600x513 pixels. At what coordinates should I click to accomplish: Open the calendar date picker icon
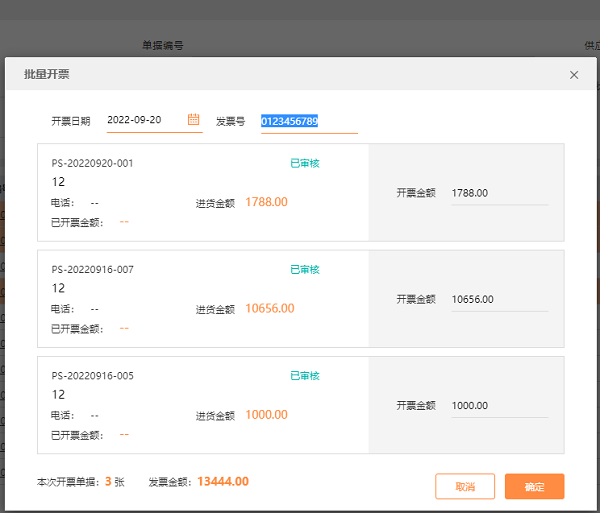tap(194, 119)
